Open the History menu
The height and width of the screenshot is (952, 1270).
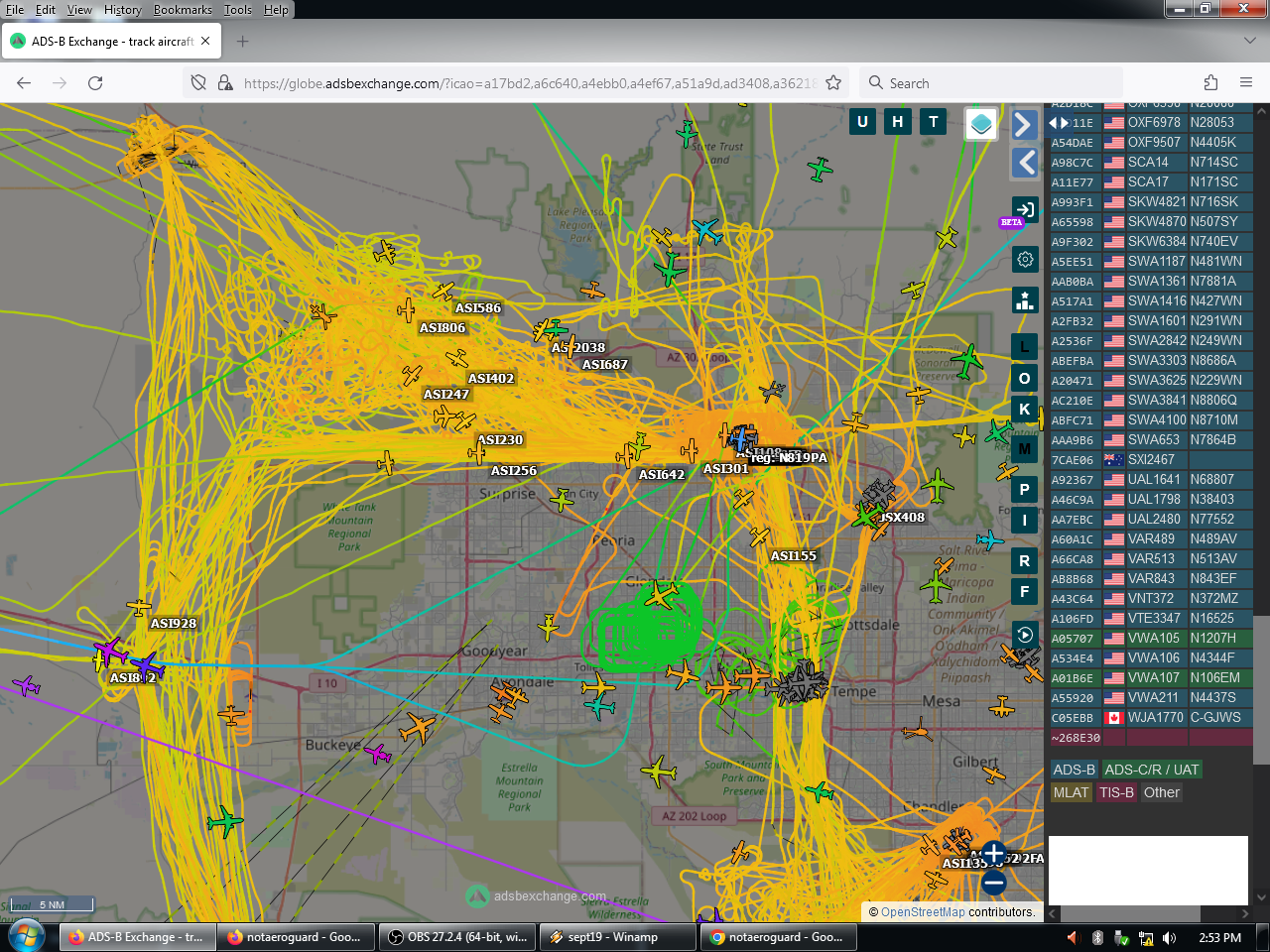(123, 10)
